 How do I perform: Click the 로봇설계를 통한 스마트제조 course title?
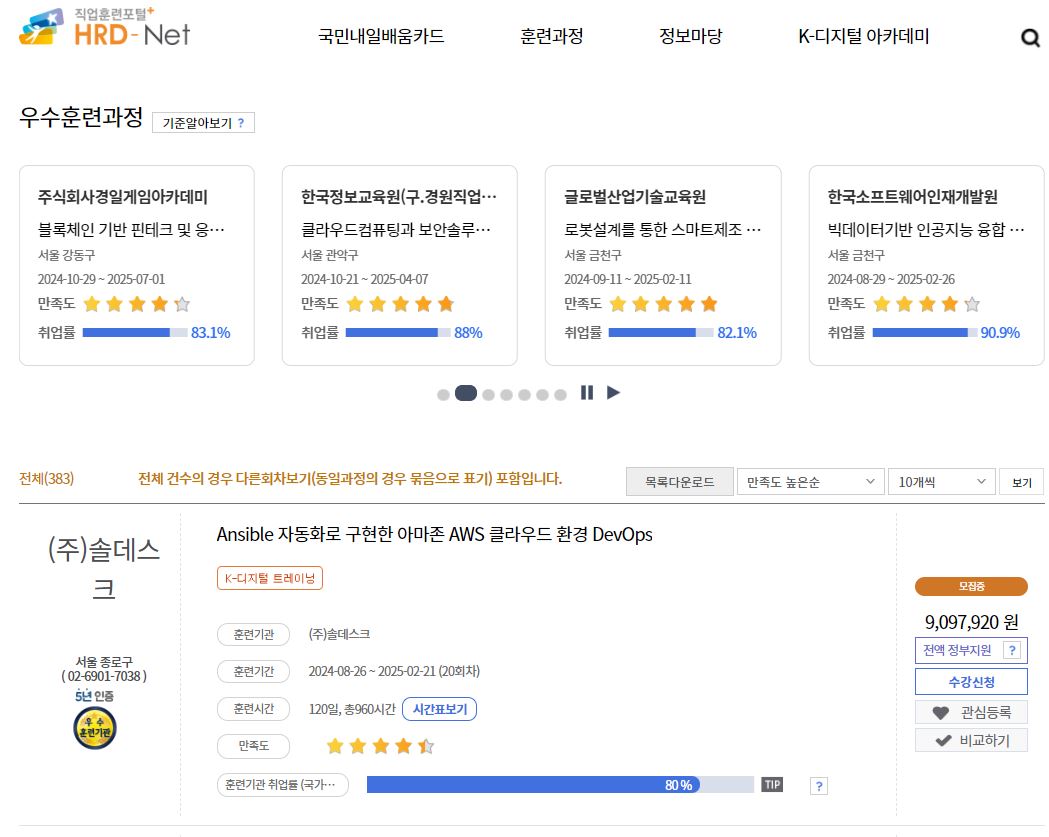coord(662,229)
